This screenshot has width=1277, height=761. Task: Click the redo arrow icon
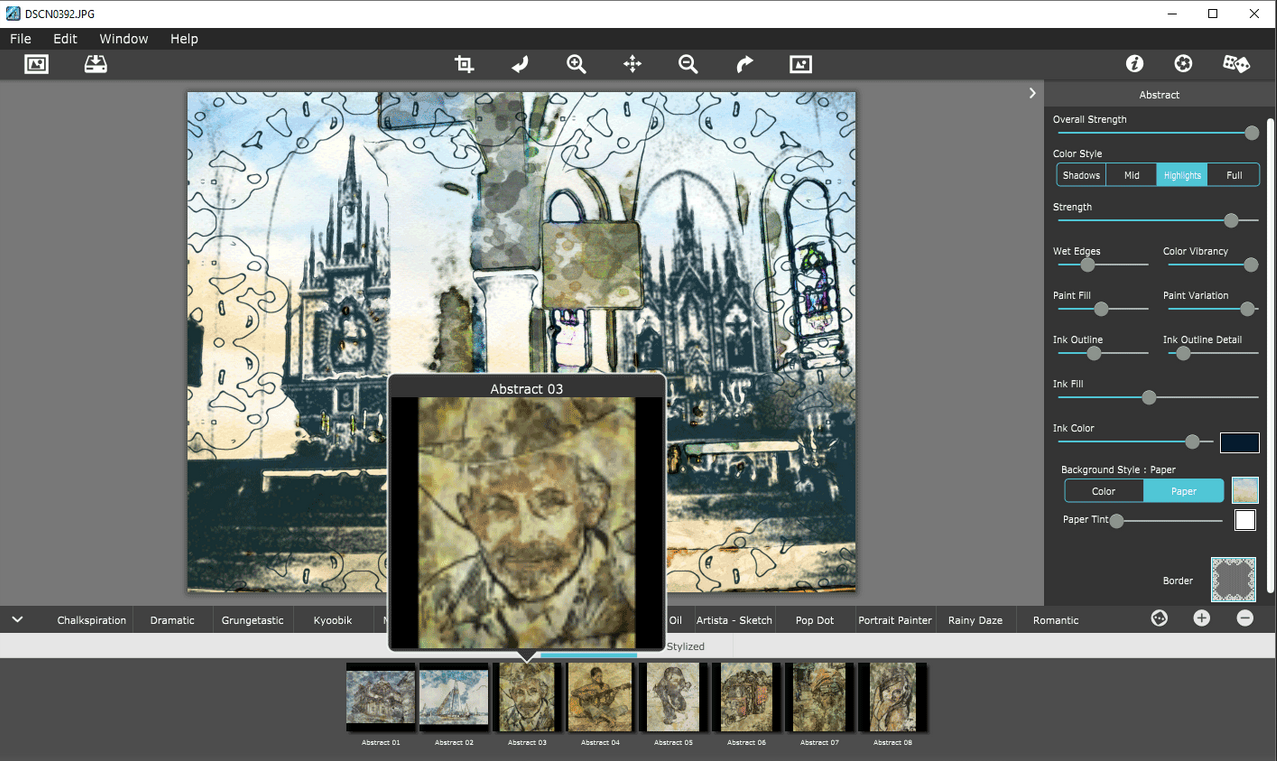(x=744, y=64)
